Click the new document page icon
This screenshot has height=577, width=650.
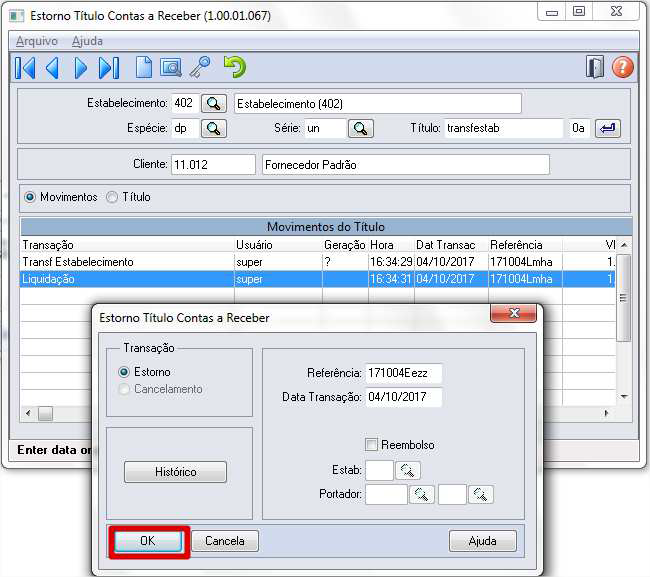tap(144, 67)
